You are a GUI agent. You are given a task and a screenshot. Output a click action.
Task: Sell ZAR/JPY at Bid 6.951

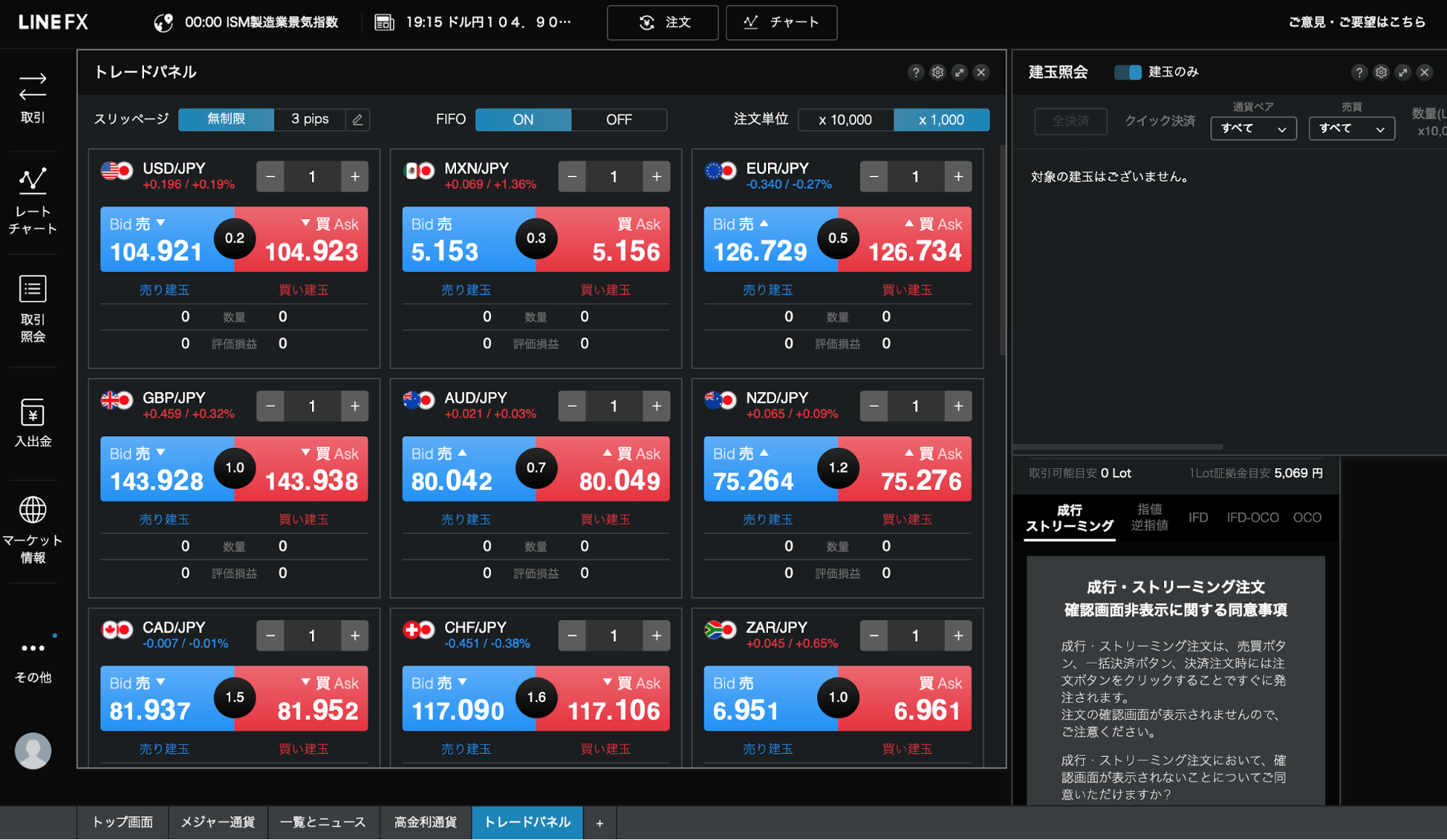(x=770, y=699)
